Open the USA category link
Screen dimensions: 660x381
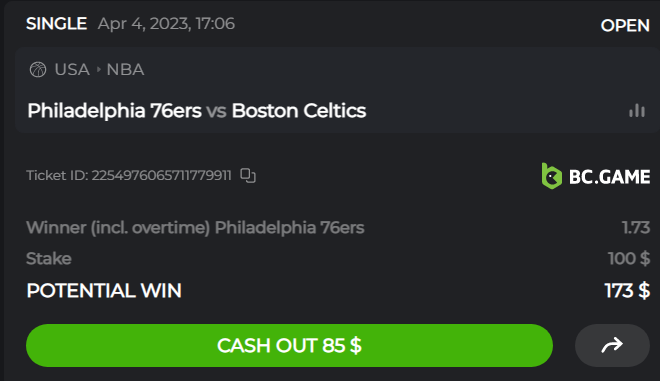click(x=72, y=69)
